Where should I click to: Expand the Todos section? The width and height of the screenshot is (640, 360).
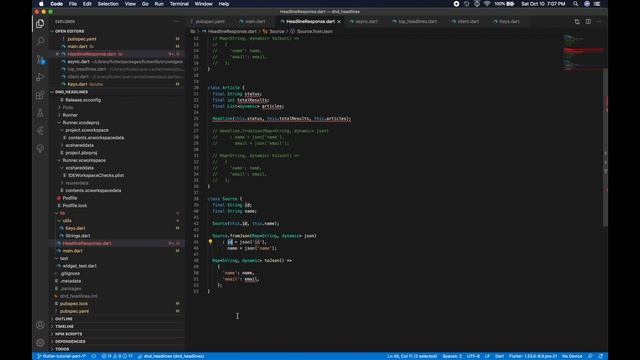[62, 349]
